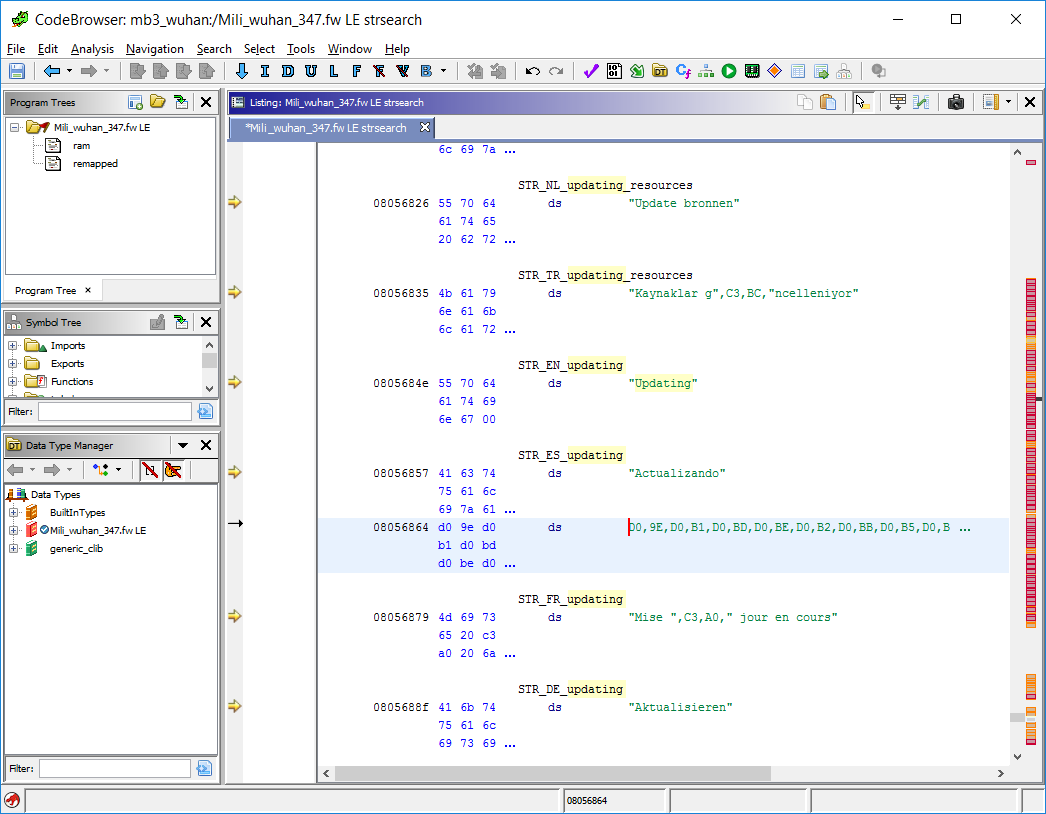Toggle filter pointers in Data Type Manager
The width and height of the screenshot is (1046, 814).
tap(173, 470)
